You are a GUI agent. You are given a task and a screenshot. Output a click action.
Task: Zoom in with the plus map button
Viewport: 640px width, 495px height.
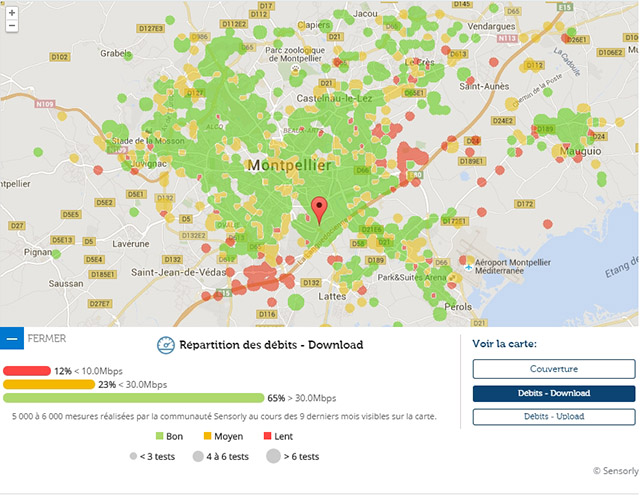click(x=12, y=13)
